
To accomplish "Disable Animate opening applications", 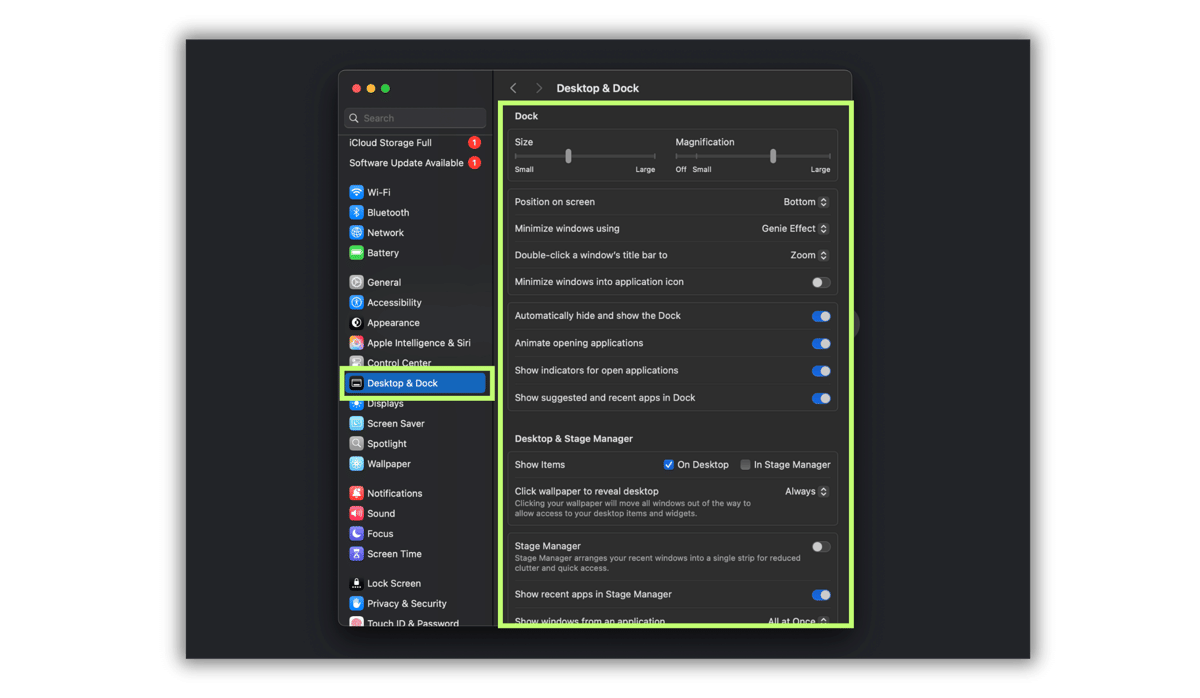I will pos(821,343).
